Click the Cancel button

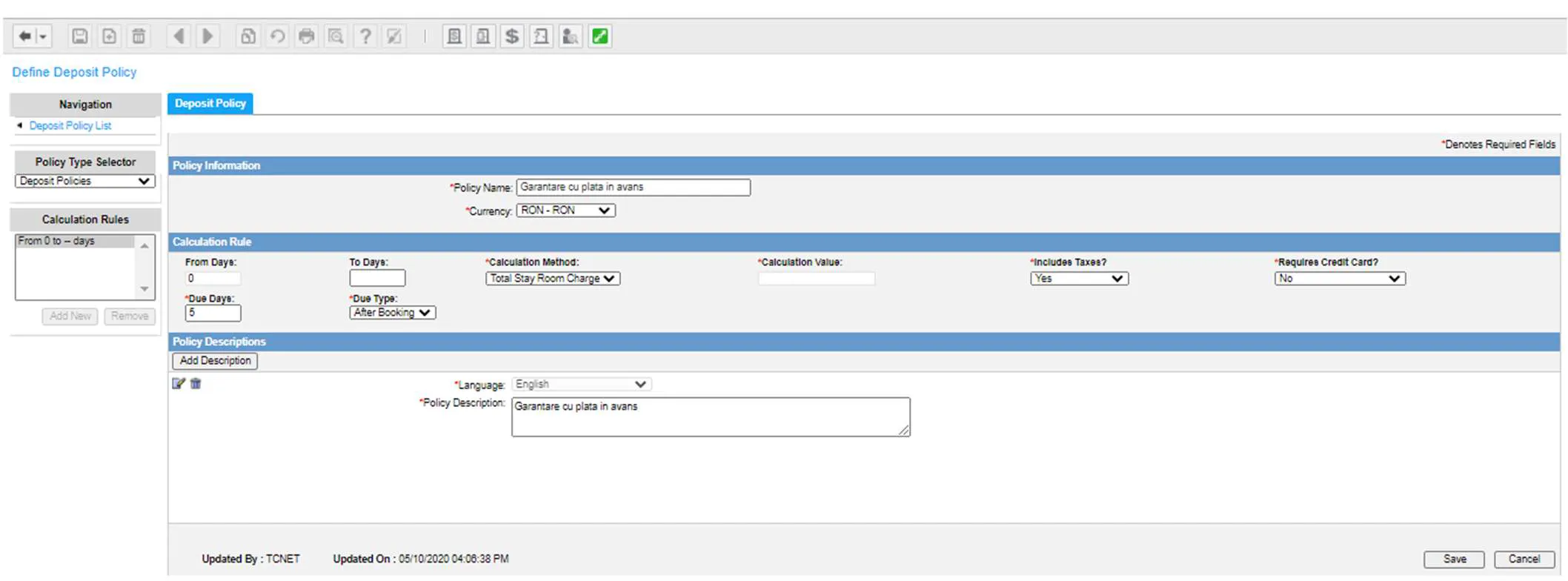1524,560
